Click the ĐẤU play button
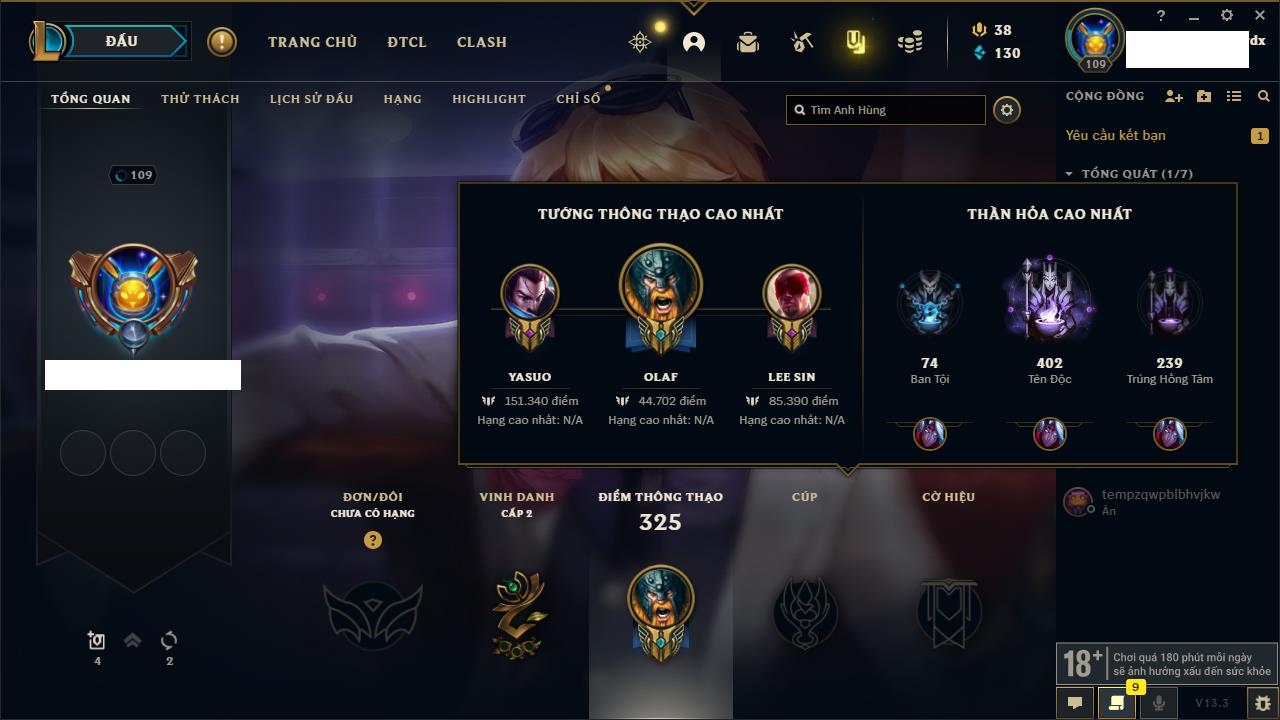This screenshot has width=1280, height=720. pyautogui.click(x=122, y=41)
